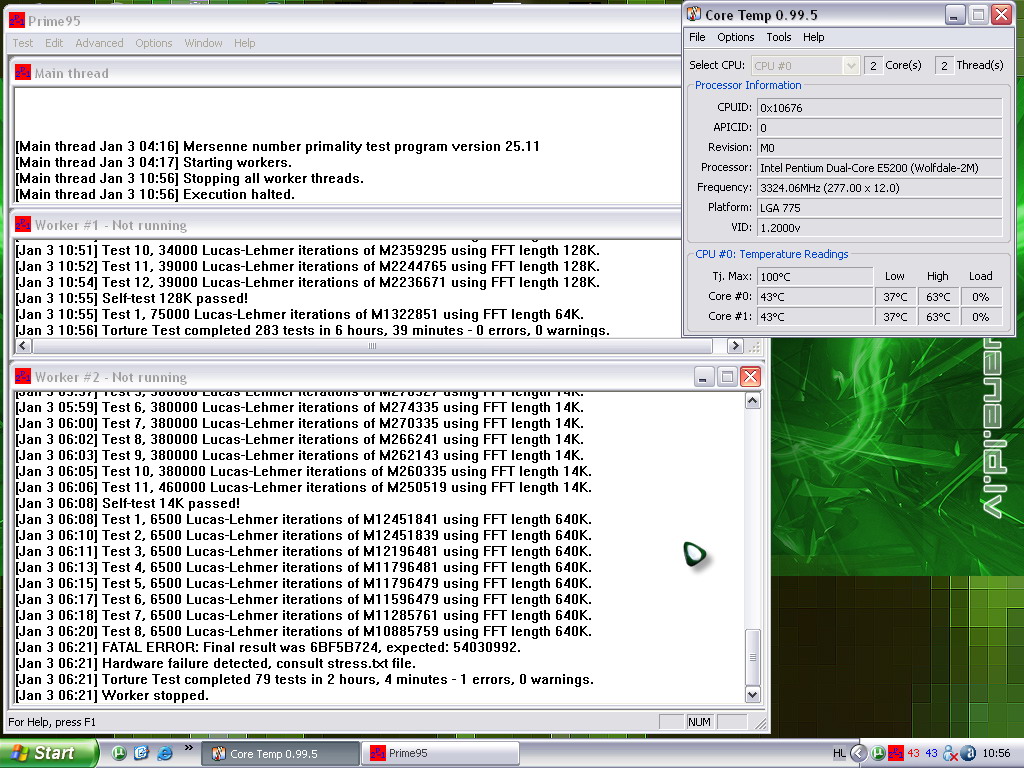
Task: Click blue 43 Core Temp tray icon
Action: (931, 754)
